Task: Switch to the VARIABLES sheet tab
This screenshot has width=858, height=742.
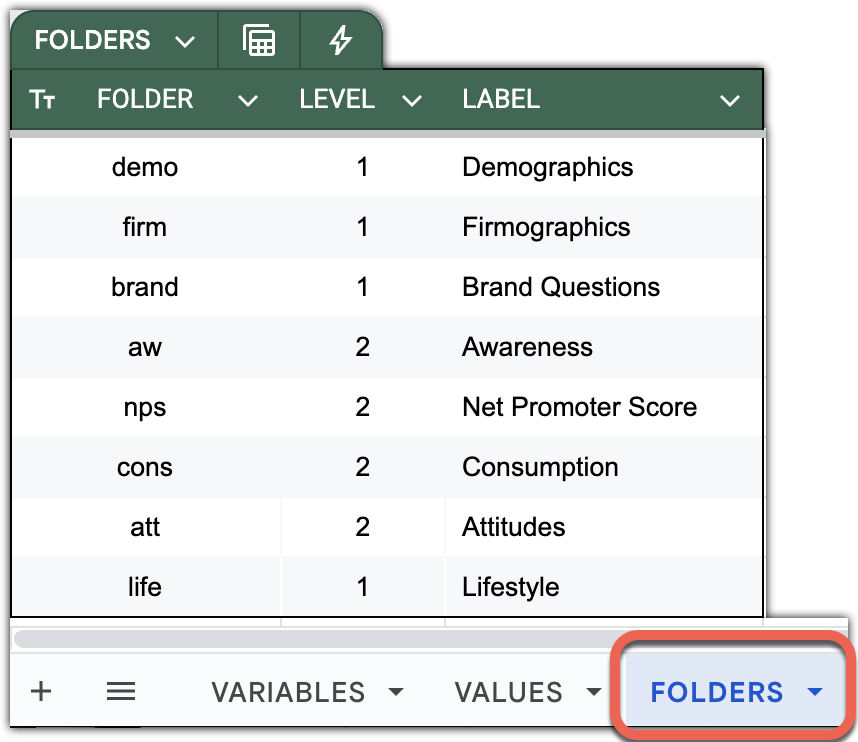Action: point(288,692)
